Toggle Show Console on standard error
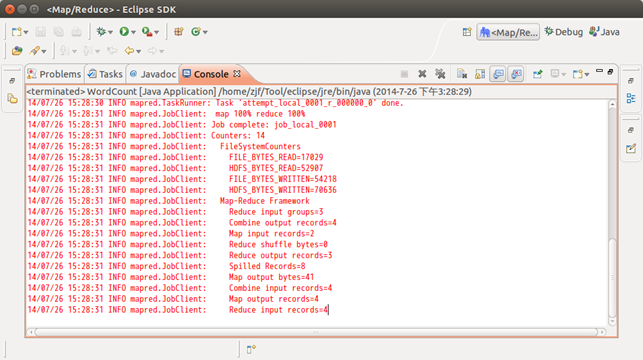643x360 pixels. [x=516, y=74]
